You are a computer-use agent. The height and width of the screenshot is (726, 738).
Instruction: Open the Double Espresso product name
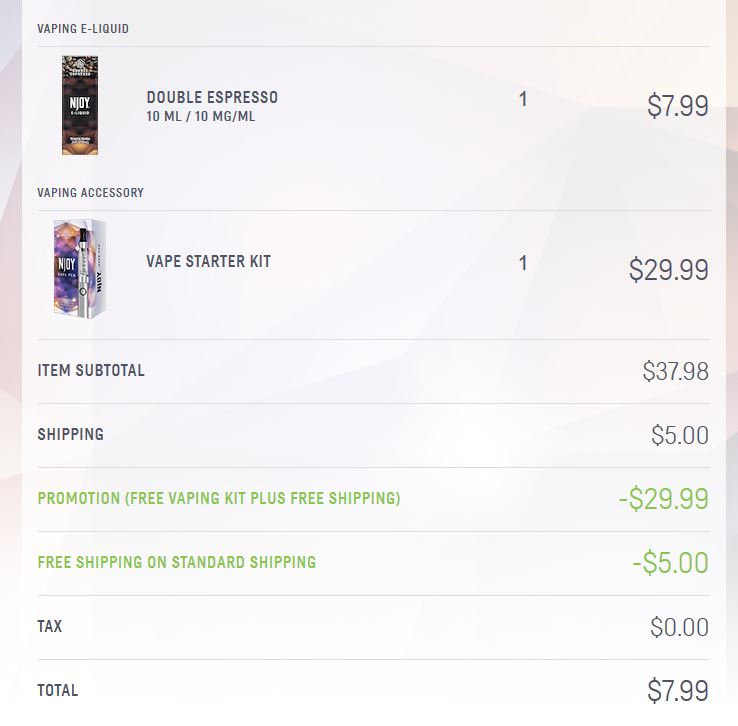click(x=212, y=97)
